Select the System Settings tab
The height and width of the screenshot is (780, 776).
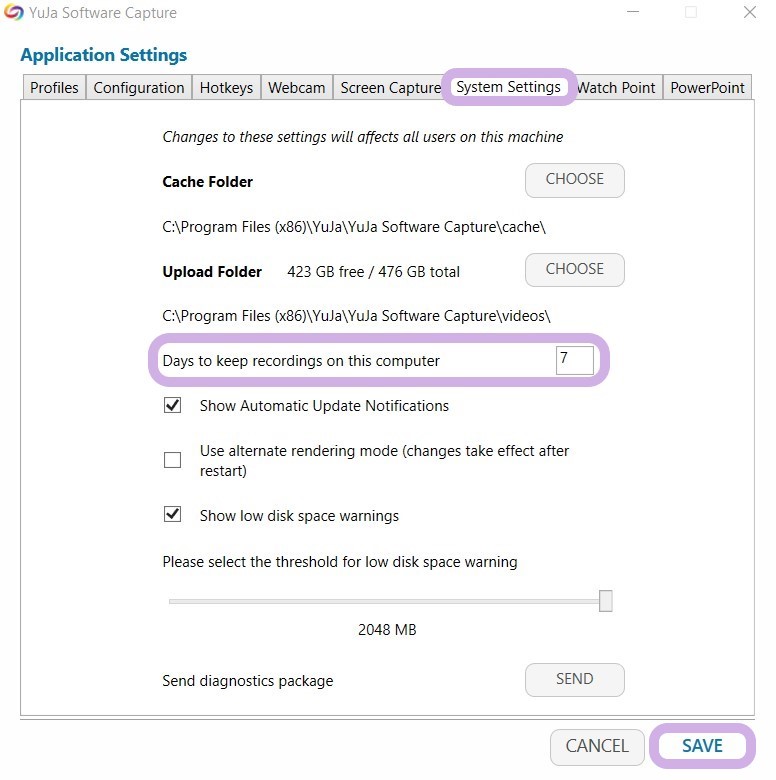pos(508,87)
